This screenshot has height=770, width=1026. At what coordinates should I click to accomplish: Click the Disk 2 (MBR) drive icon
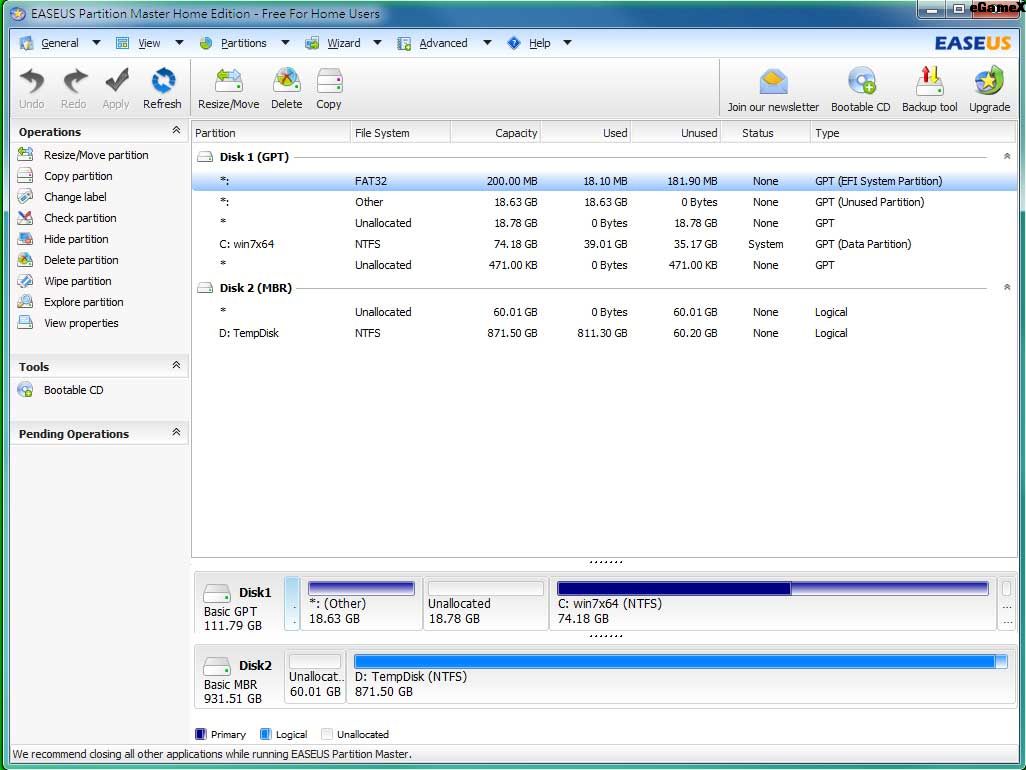[x=205, y=288]
